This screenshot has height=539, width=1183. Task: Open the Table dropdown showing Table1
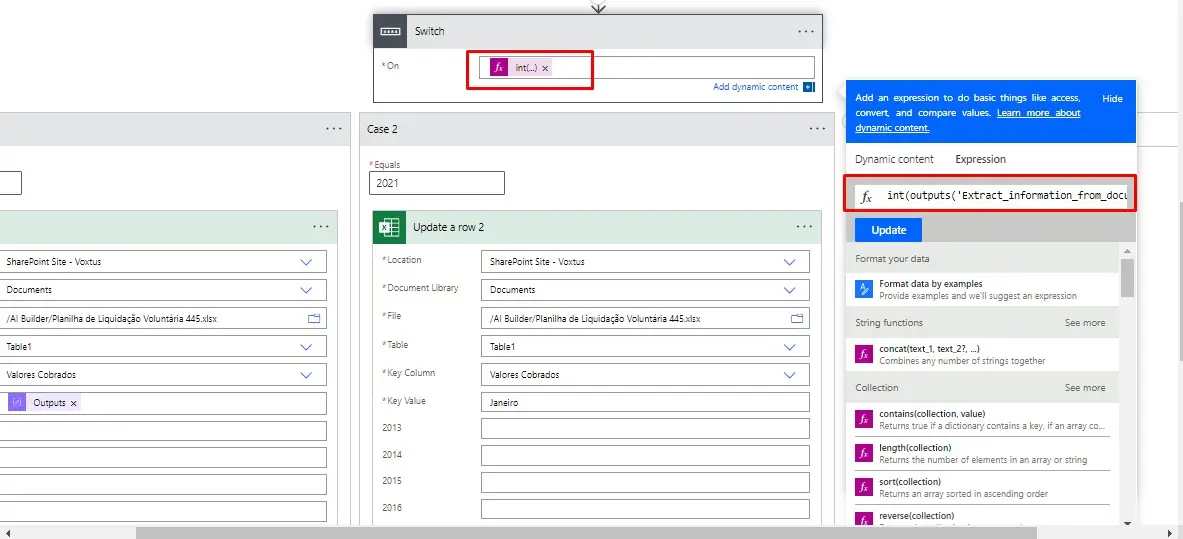tap(790, 347)
